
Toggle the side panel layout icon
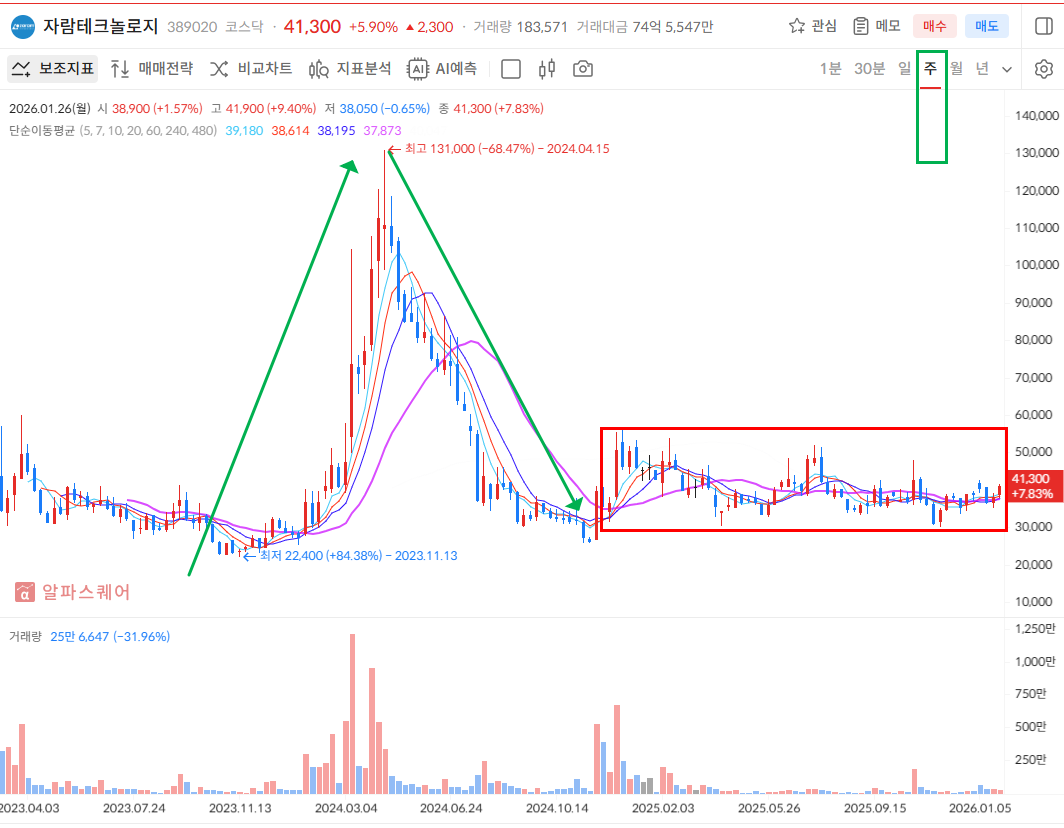(1043, 26)
